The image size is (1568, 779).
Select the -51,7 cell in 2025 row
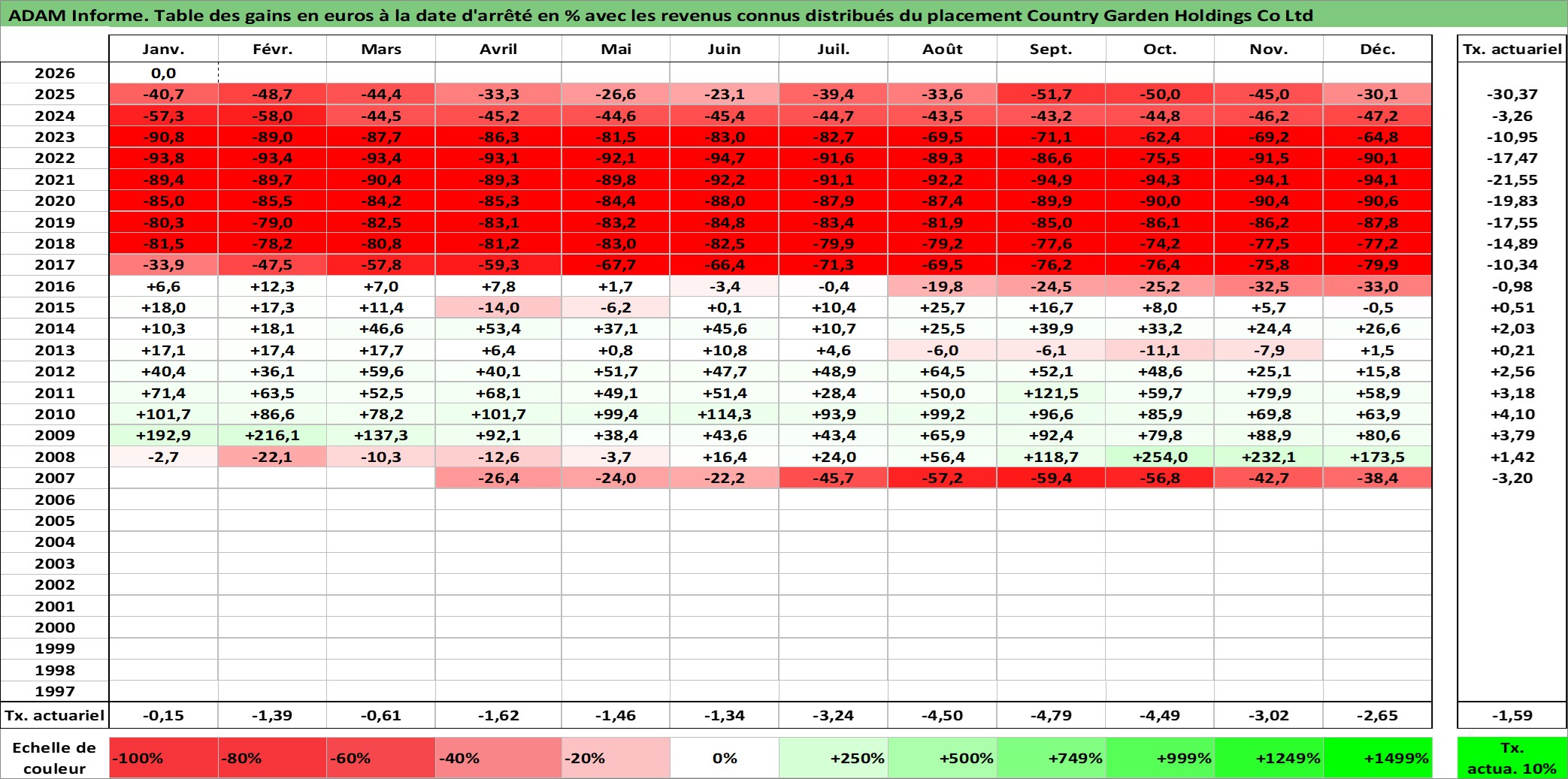click(1051, 94)
